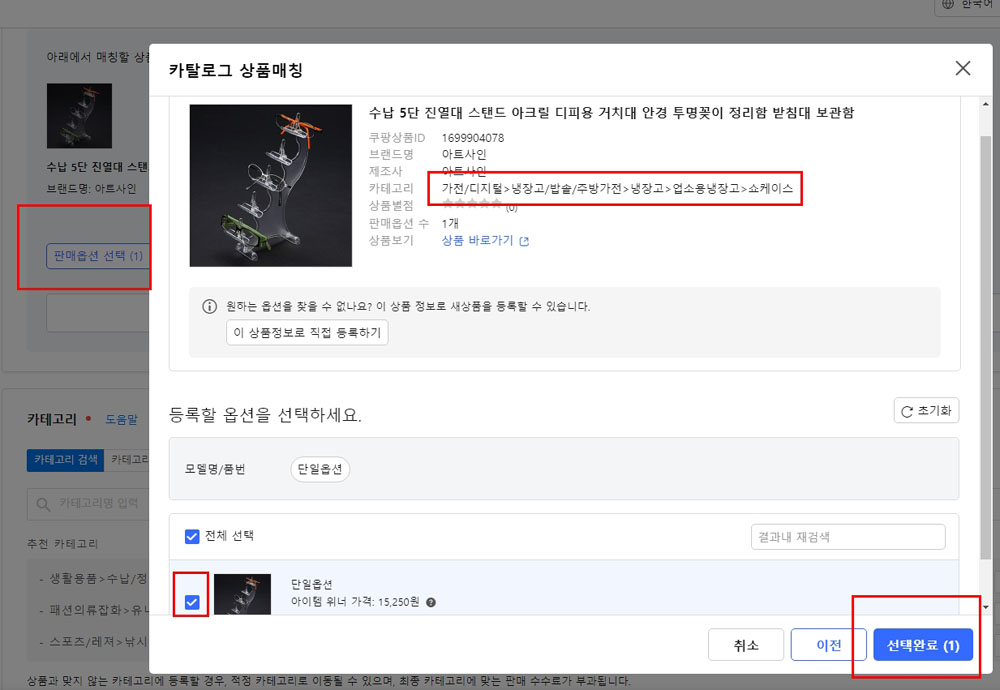
Task: Click the 이전 button
Action: coord(828,645)
